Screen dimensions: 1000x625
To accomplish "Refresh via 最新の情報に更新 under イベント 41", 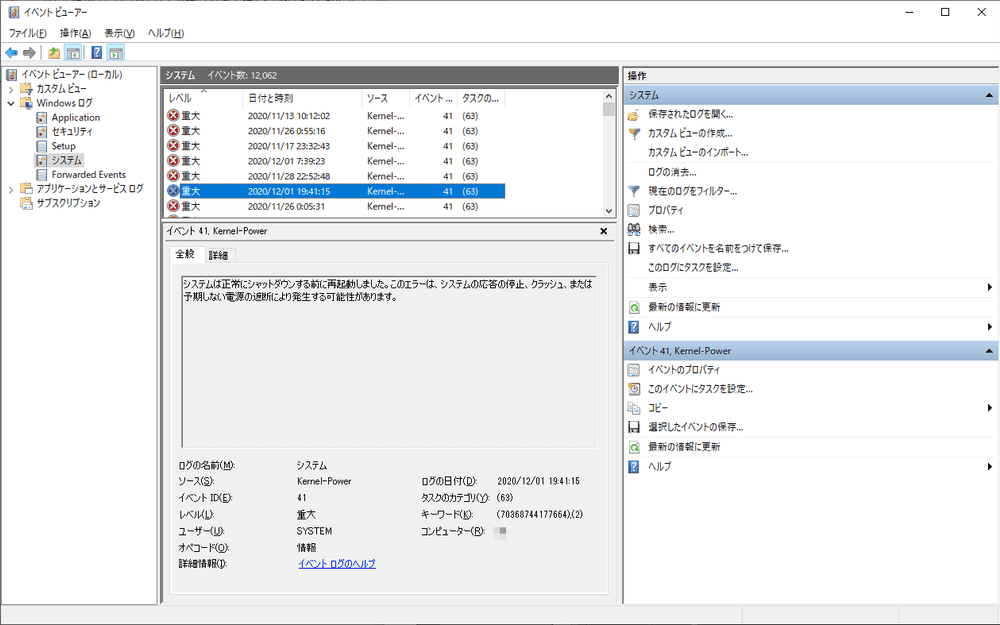I will [x=684, y=447].
